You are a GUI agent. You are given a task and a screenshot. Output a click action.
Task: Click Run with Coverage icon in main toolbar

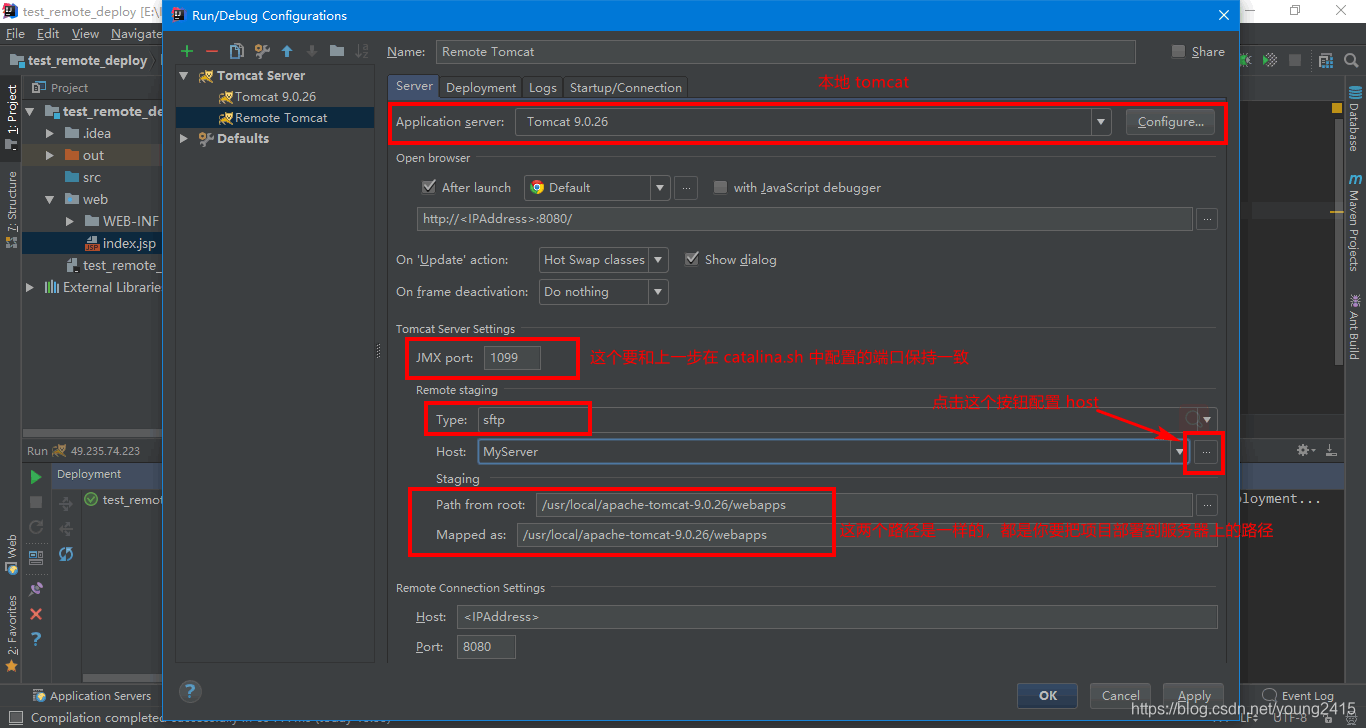(1271, 60)
